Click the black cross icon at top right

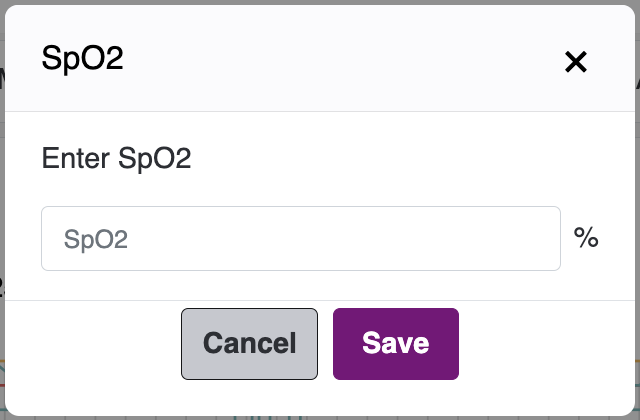point(576,62)
